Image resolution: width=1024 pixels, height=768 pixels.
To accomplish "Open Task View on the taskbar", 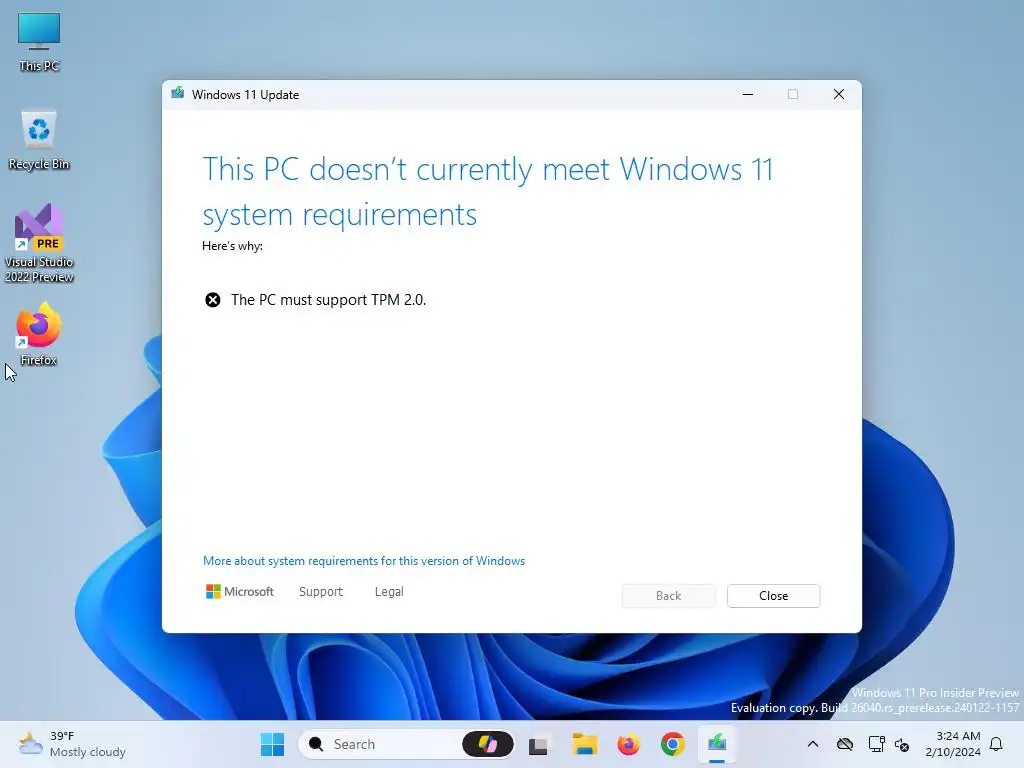I will 538,745.
